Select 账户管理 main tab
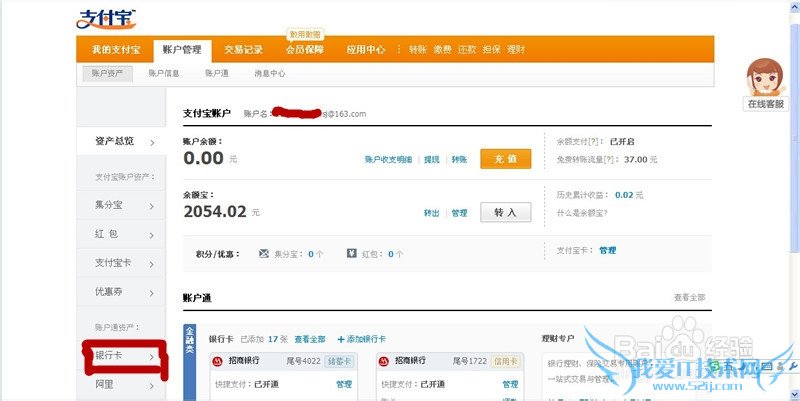The width and height of the screenshot is (800, 401). pyautogui.click(x=182, y=49)
